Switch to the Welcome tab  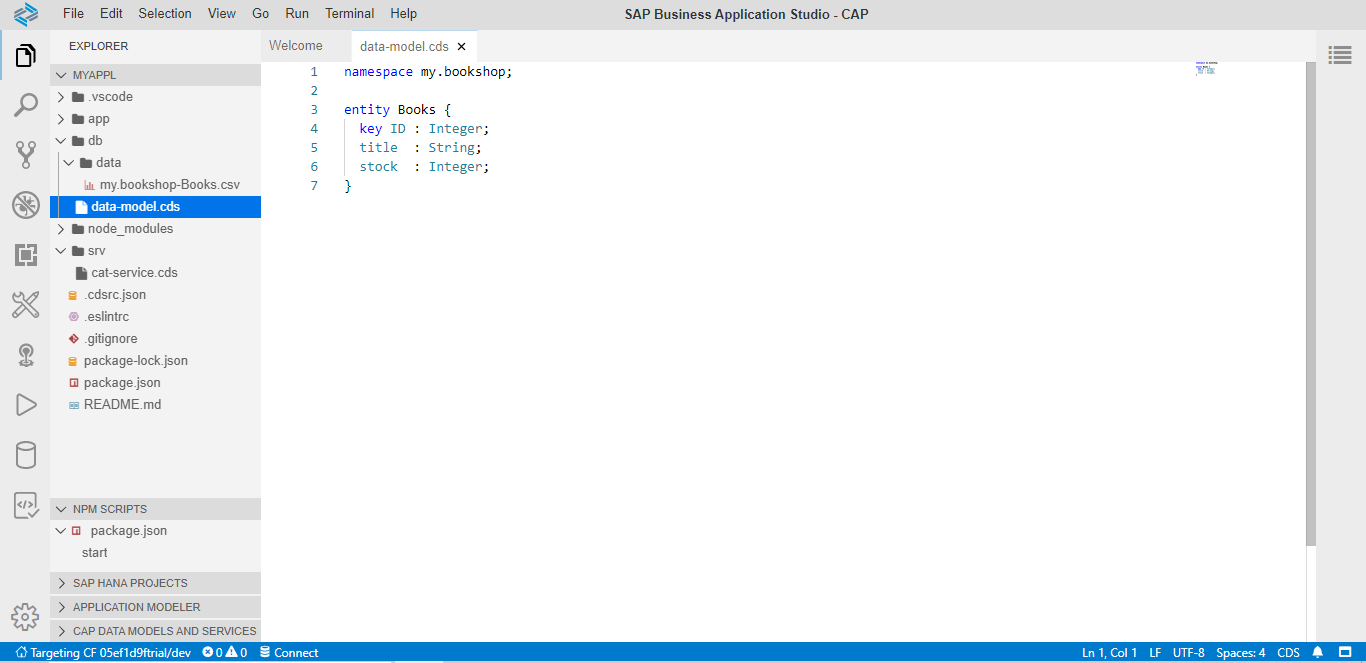click(x=296, y=46)
